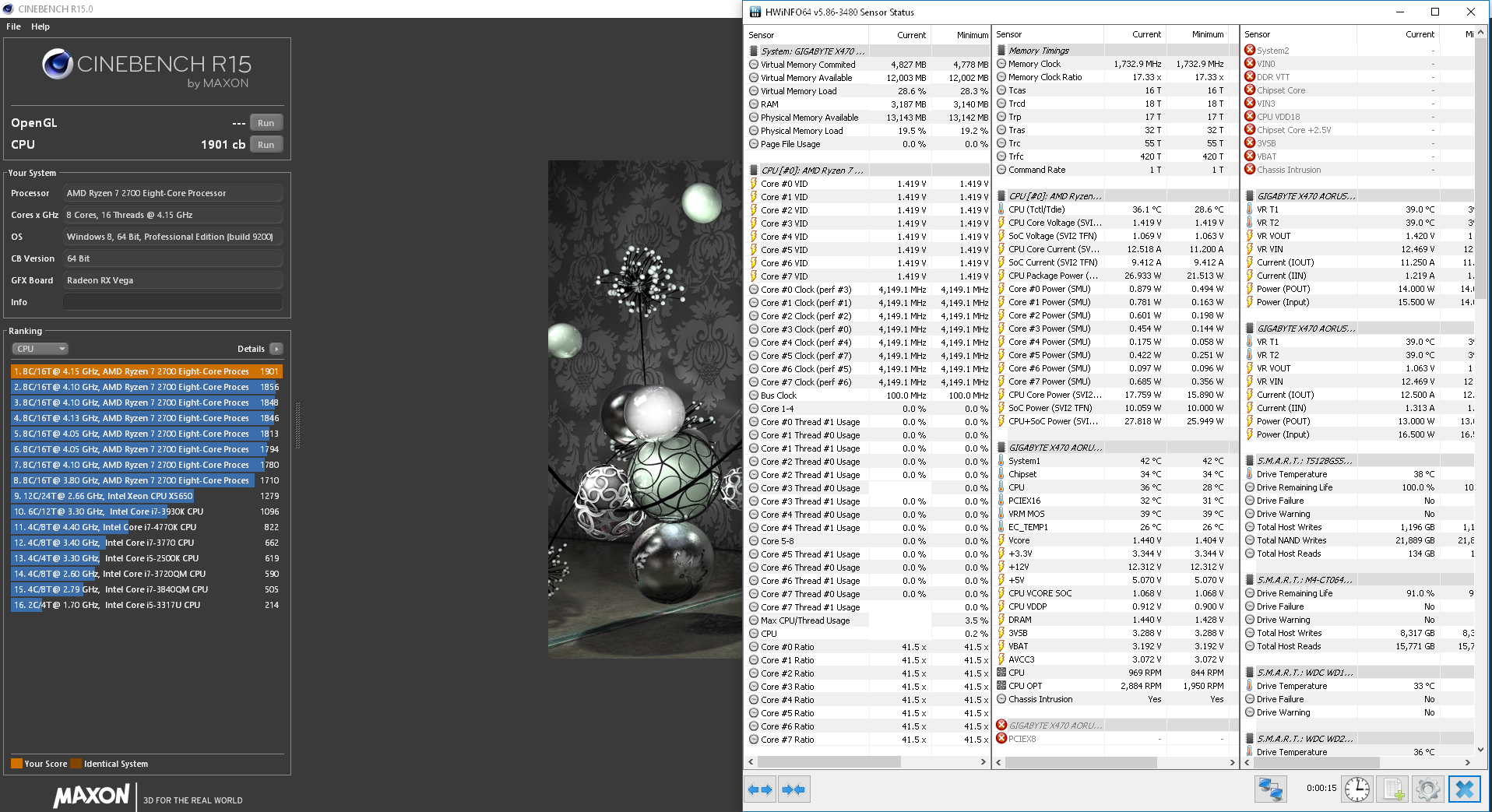Image resolution: width=1492 pixels, height=812 pixels.
Task: Select the Intel Core i5-2500K ranking row
Action: (x=146, y=558)
